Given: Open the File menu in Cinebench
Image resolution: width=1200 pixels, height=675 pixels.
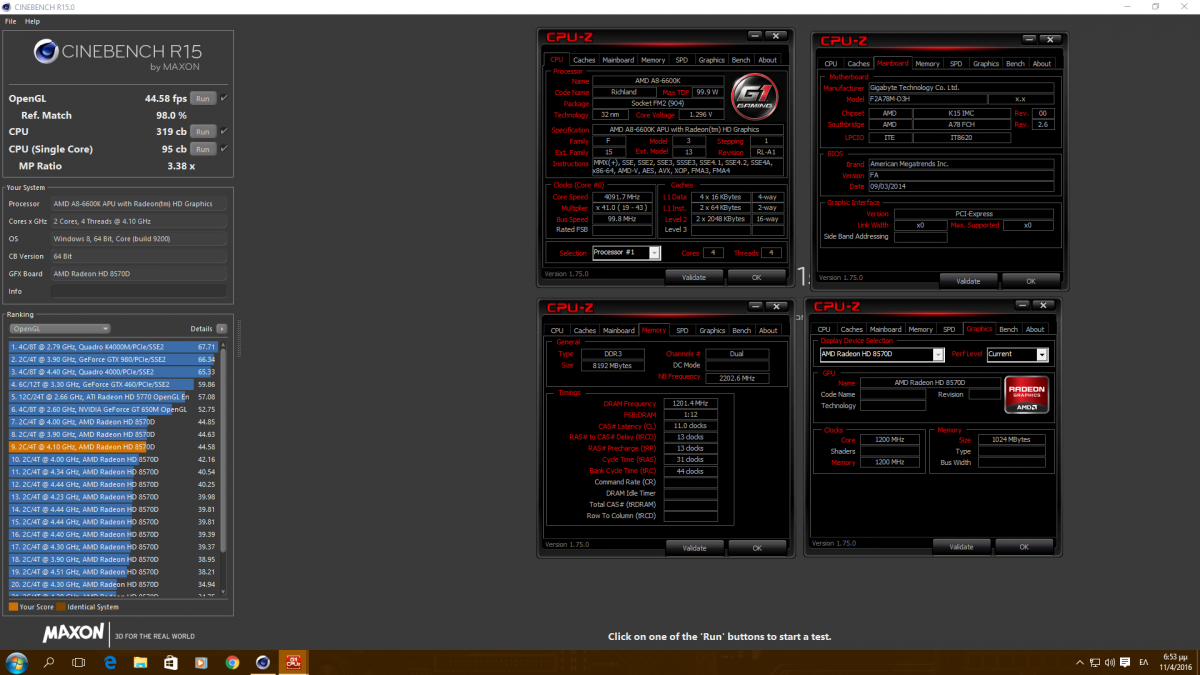Looking at the screenshot, I should point(10,21).
